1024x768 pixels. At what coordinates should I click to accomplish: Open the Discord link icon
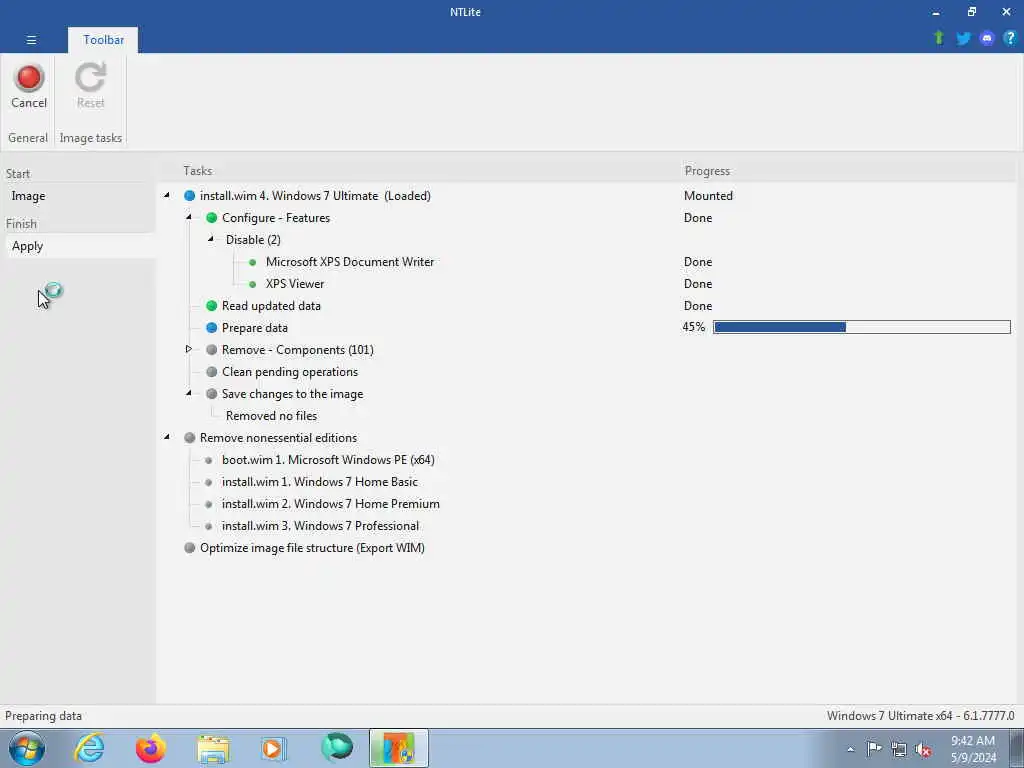click(x=987, y=39)
